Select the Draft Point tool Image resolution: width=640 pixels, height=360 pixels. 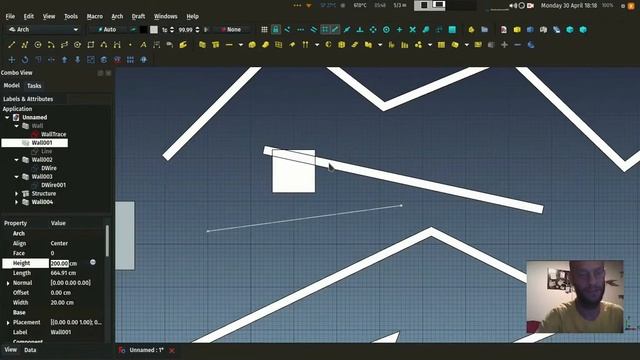tap(130, 45)
